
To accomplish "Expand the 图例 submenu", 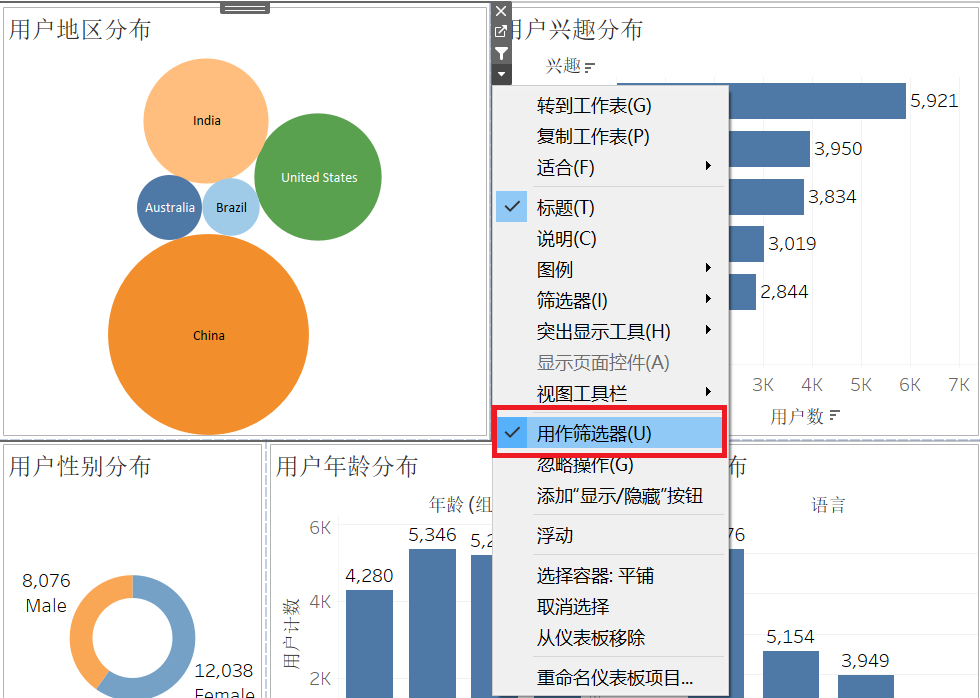I will tap(610, 269).
